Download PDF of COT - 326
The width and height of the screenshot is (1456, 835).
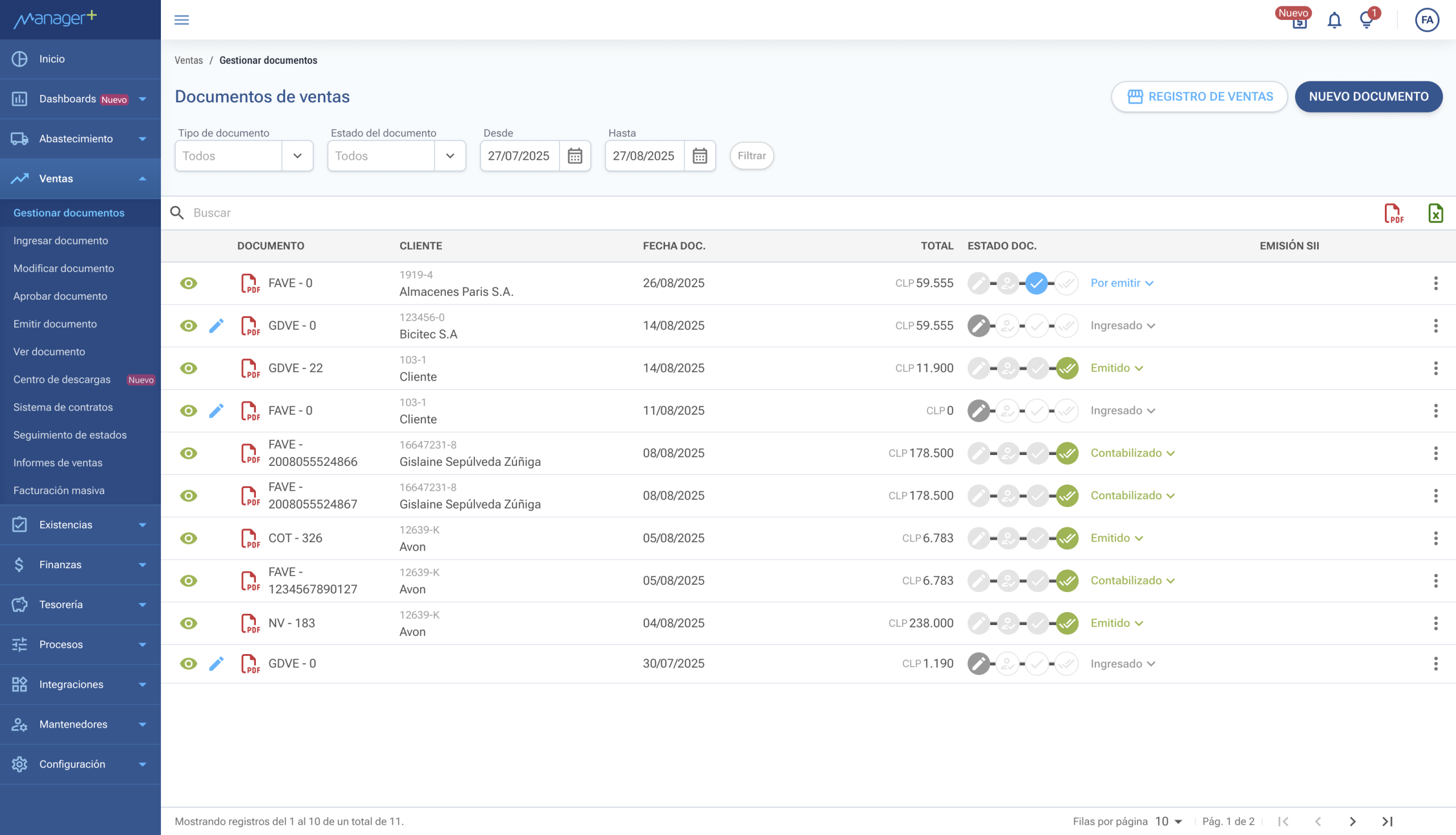[x=250, y=538]
